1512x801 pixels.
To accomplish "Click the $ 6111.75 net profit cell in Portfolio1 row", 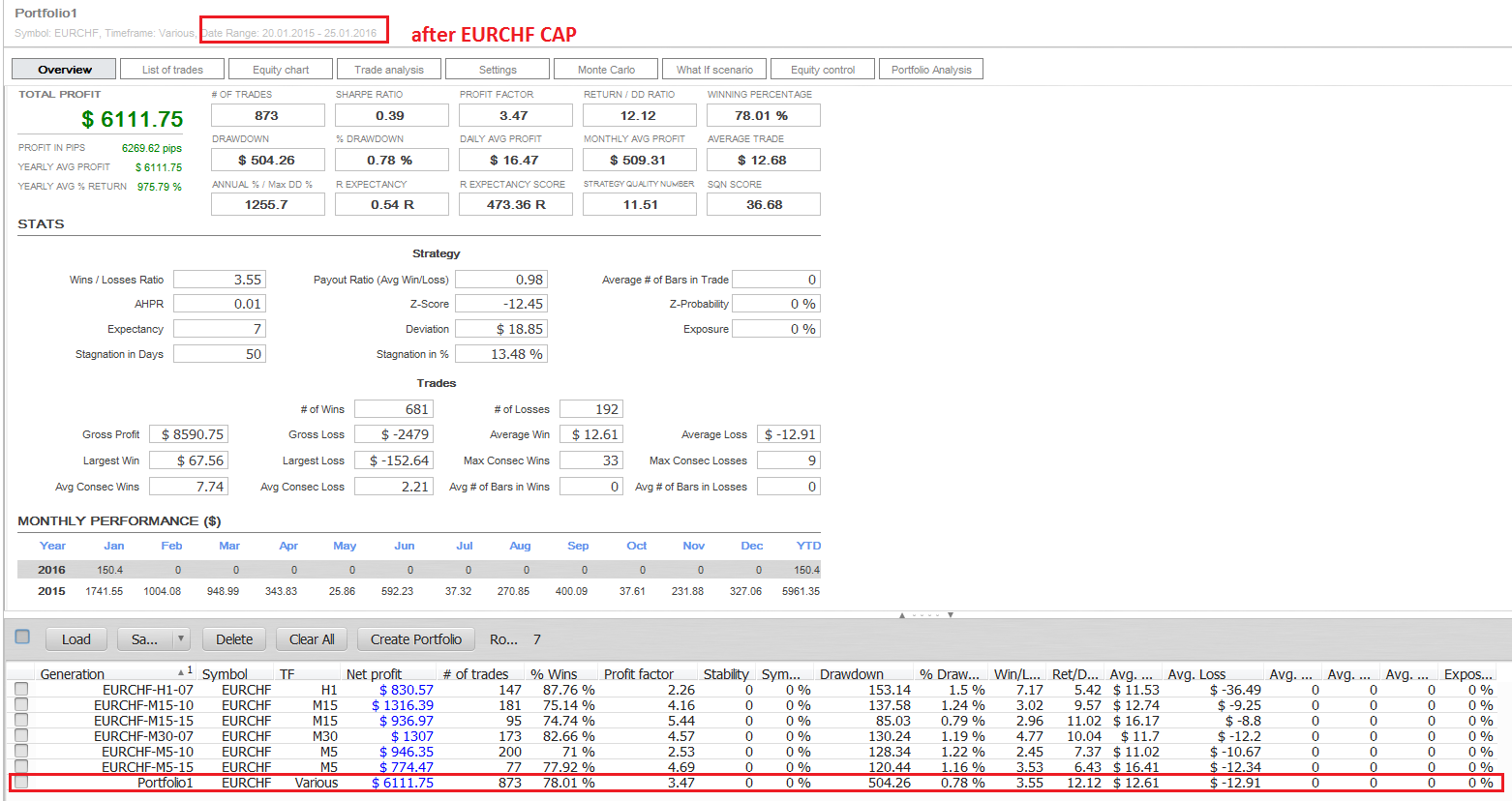I will pos(403,783).
